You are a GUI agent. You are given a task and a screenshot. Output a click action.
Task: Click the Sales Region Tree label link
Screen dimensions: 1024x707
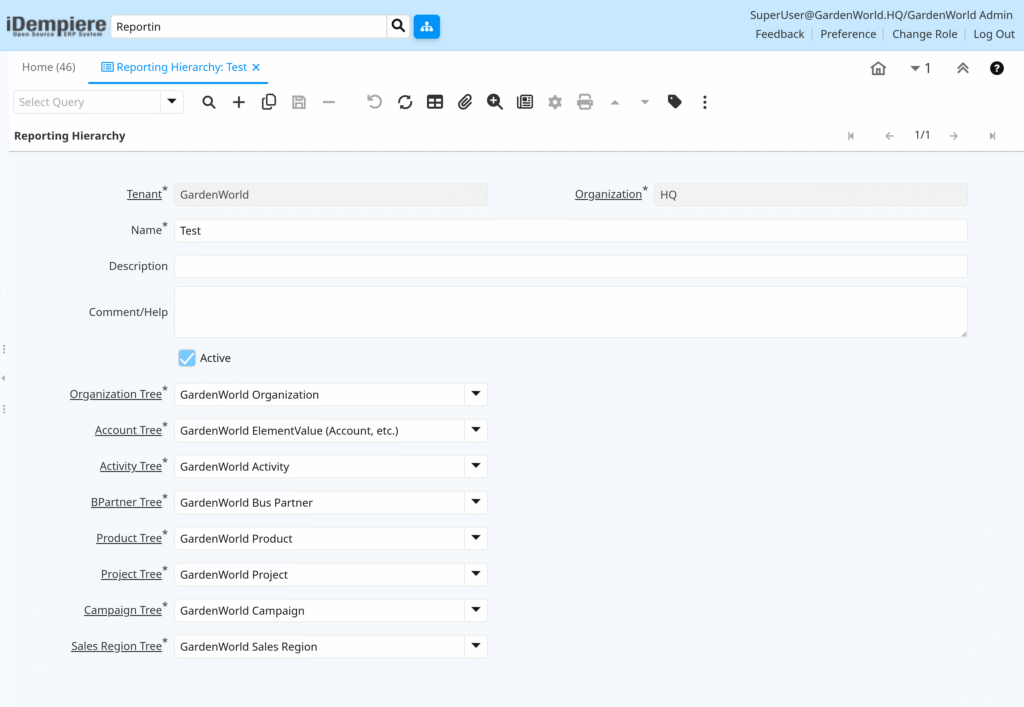pyautogui.click(x=116, y=646)
